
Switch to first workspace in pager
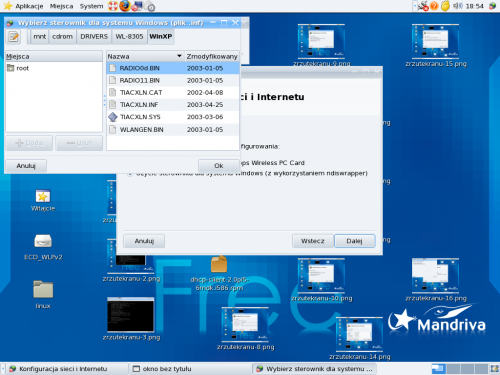(x=438, y=369)
